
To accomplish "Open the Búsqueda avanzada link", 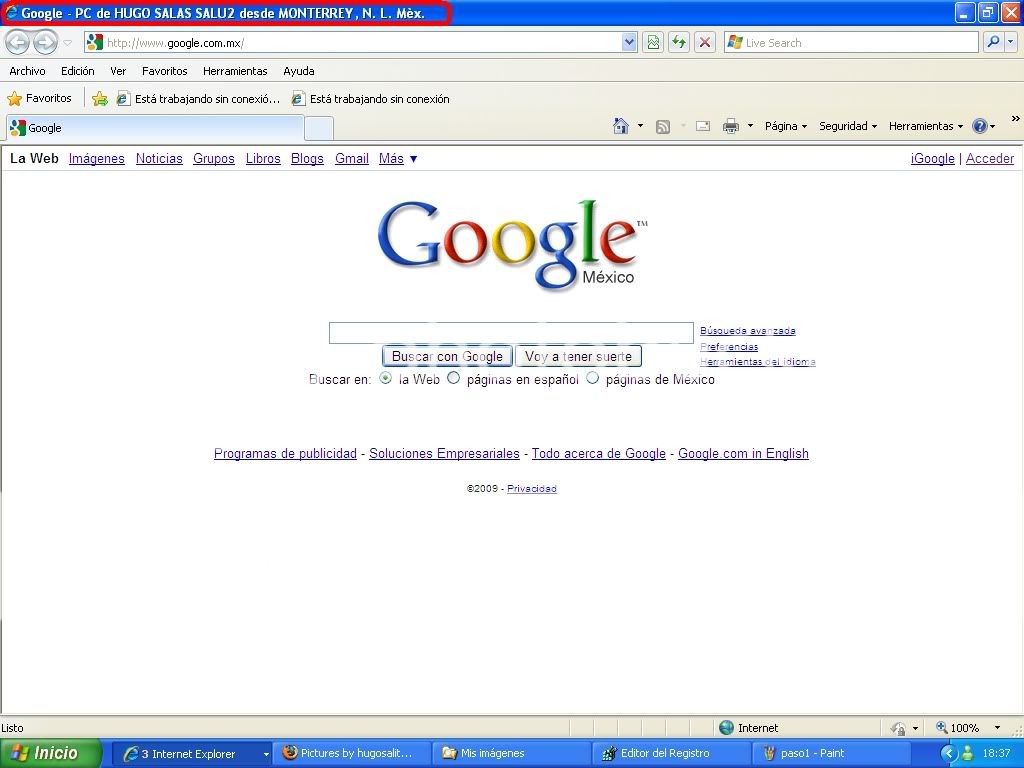I will click(748, 331).
